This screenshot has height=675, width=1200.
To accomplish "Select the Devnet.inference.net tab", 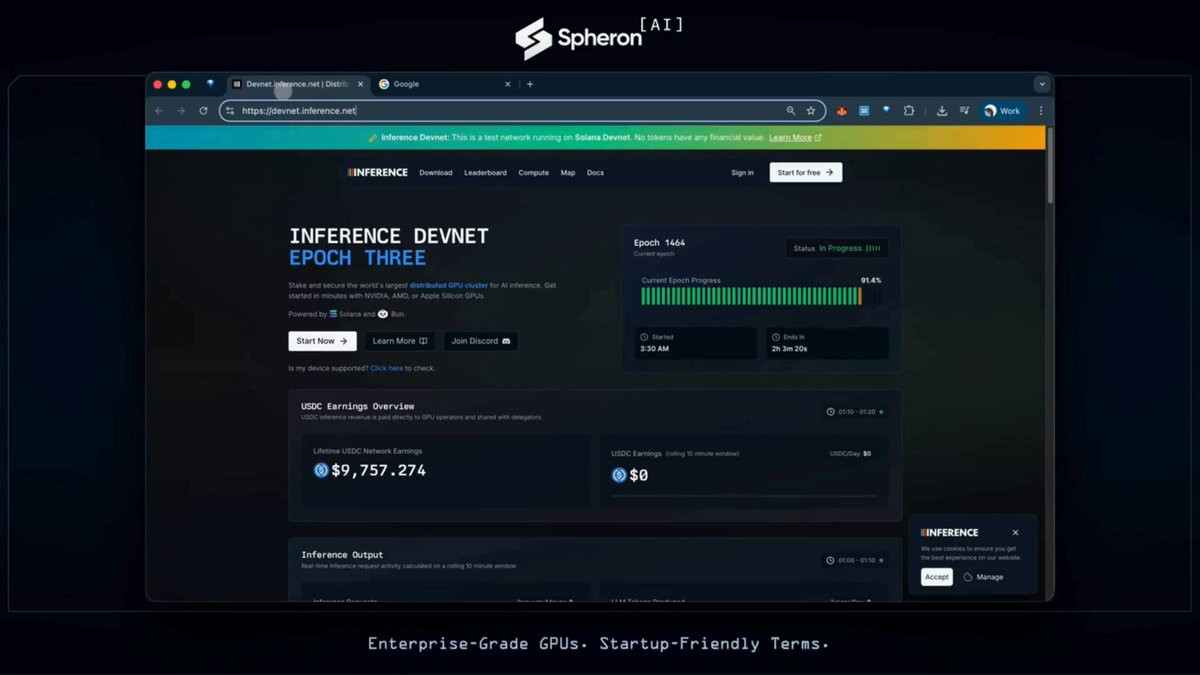I will (x=299, y=84).
